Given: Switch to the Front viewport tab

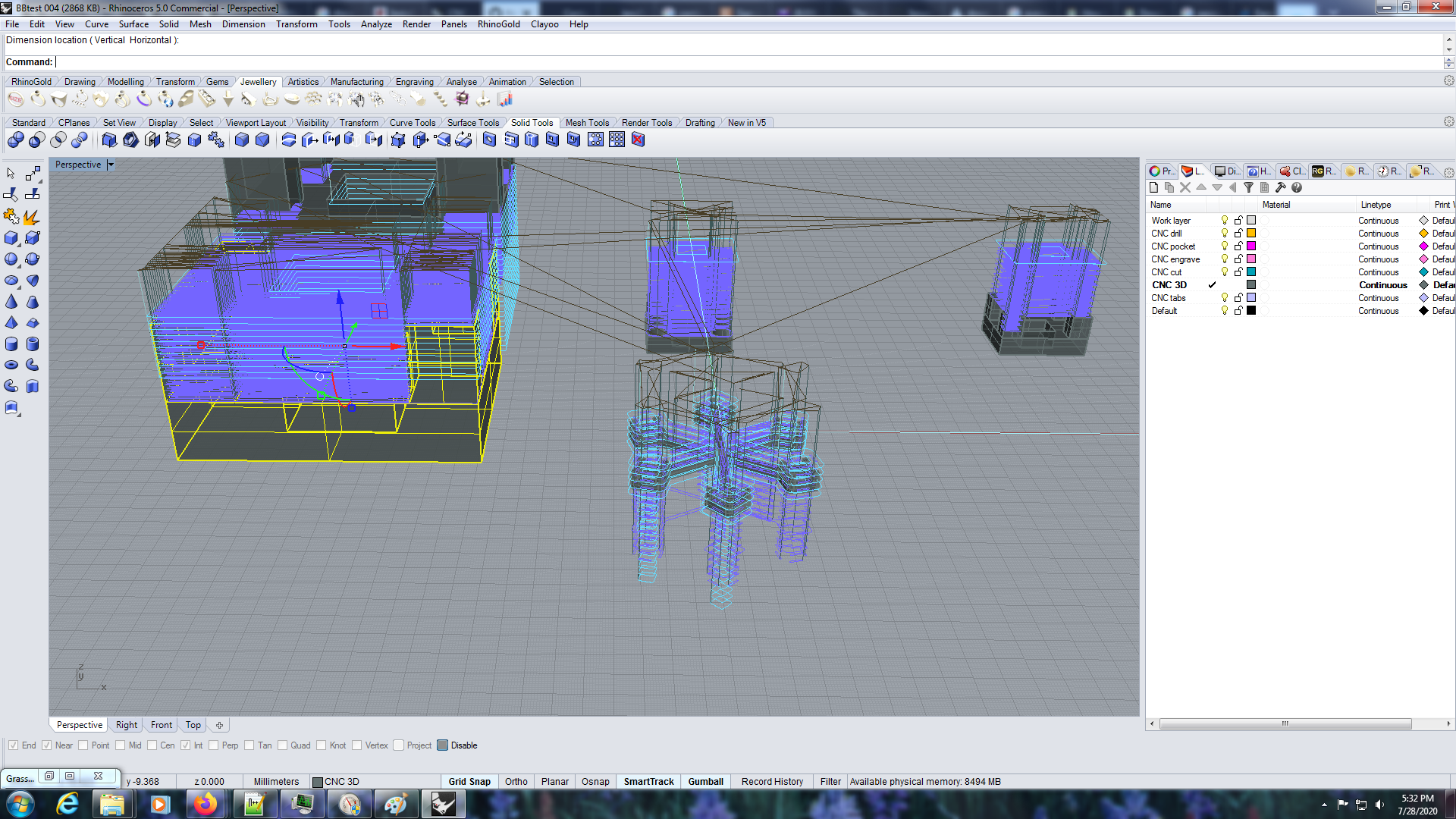Looking at the screenshot, I should coord(162,725).
